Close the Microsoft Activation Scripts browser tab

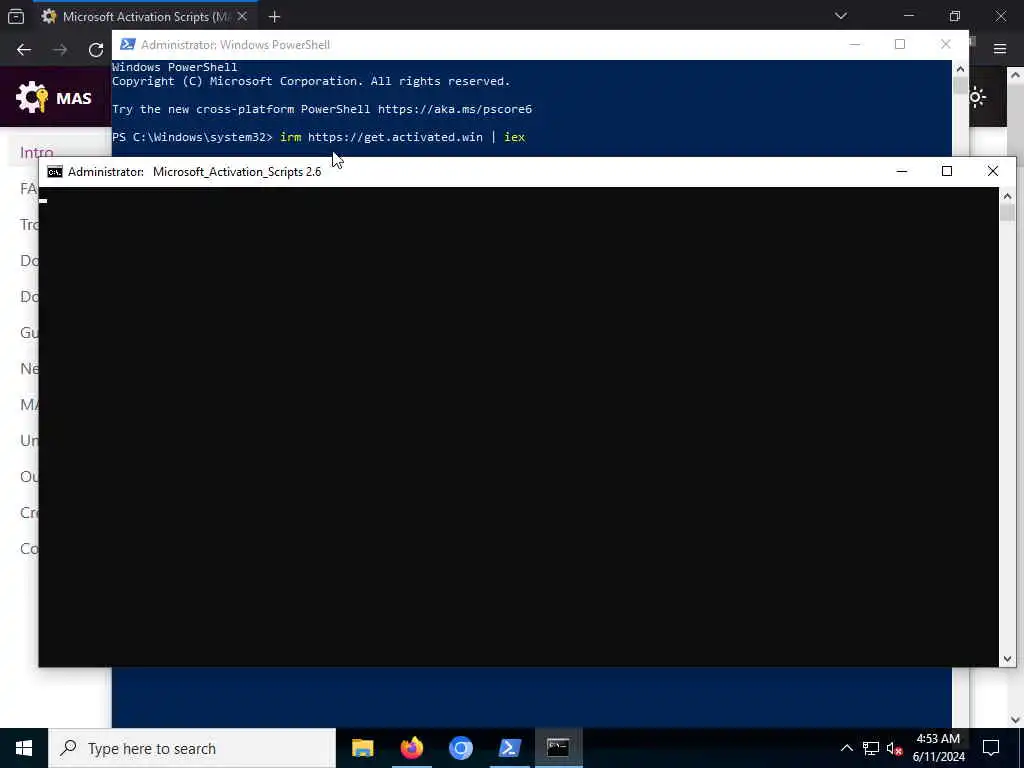click(x=242, y=16)
